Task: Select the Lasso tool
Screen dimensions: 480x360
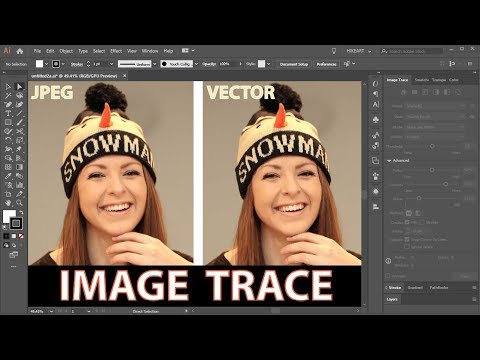Action: [19, 96]
